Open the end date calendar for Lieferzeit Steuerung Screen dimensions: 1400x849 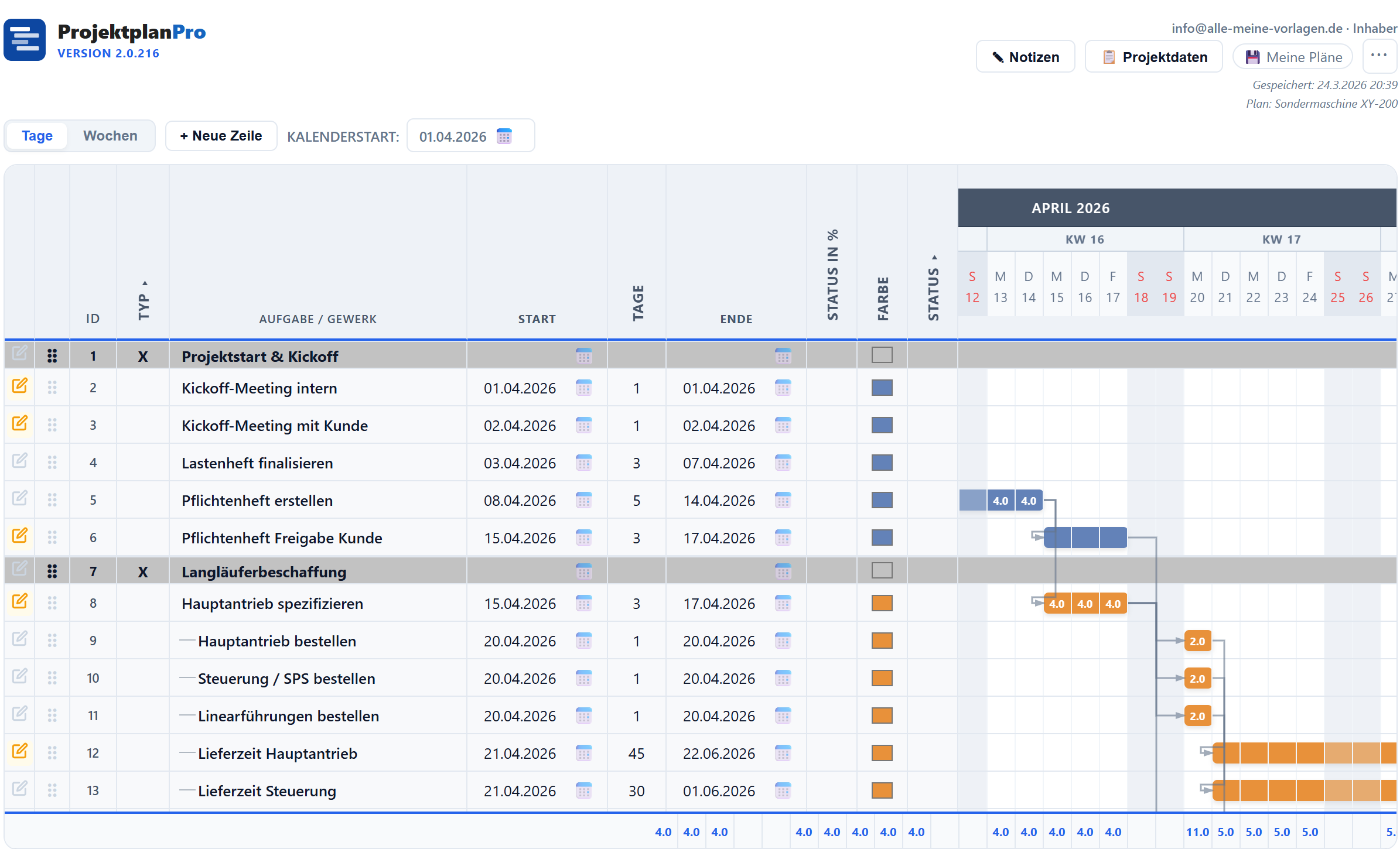pos(783,790)
